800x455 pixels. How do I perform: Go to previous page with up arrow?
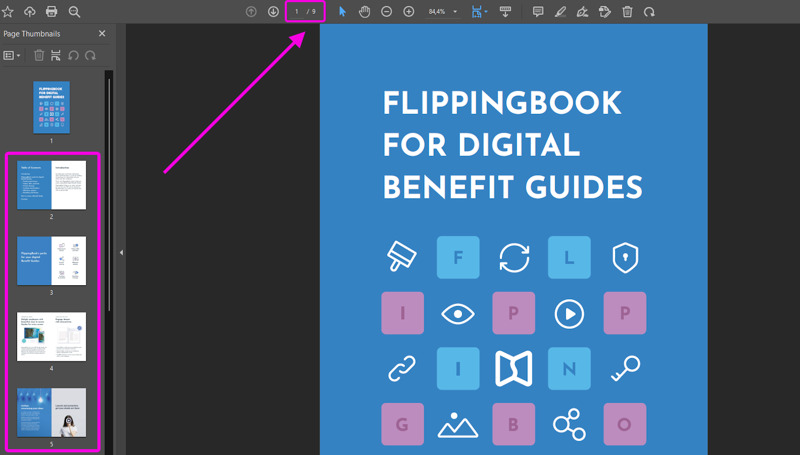(251, 12)
